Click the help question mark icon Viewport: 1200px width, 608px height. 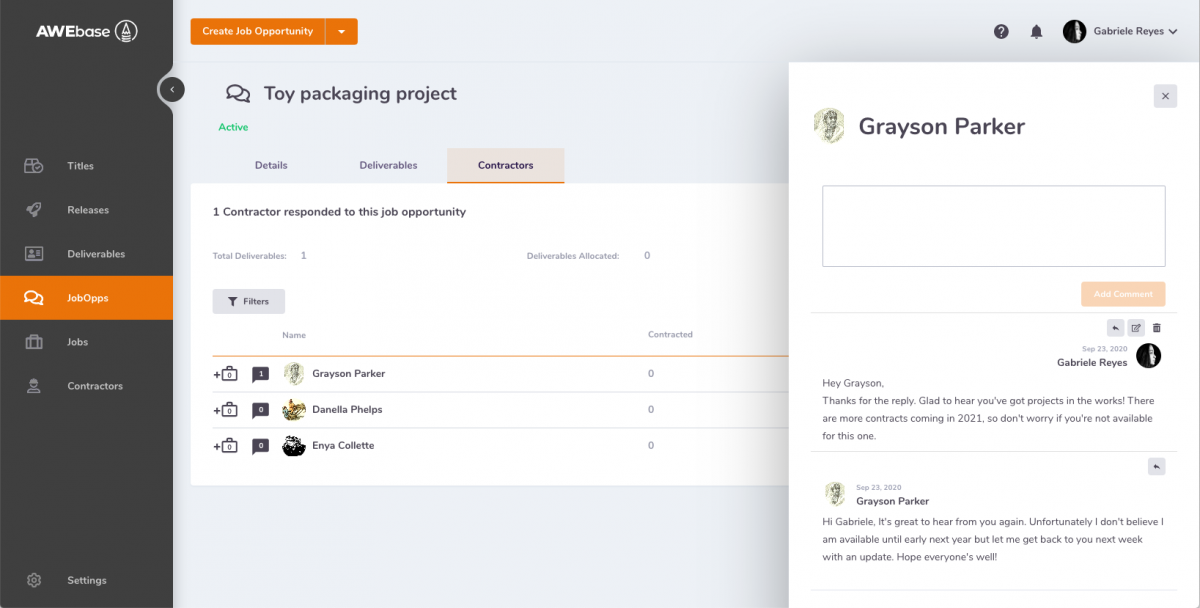point(1001,32)
